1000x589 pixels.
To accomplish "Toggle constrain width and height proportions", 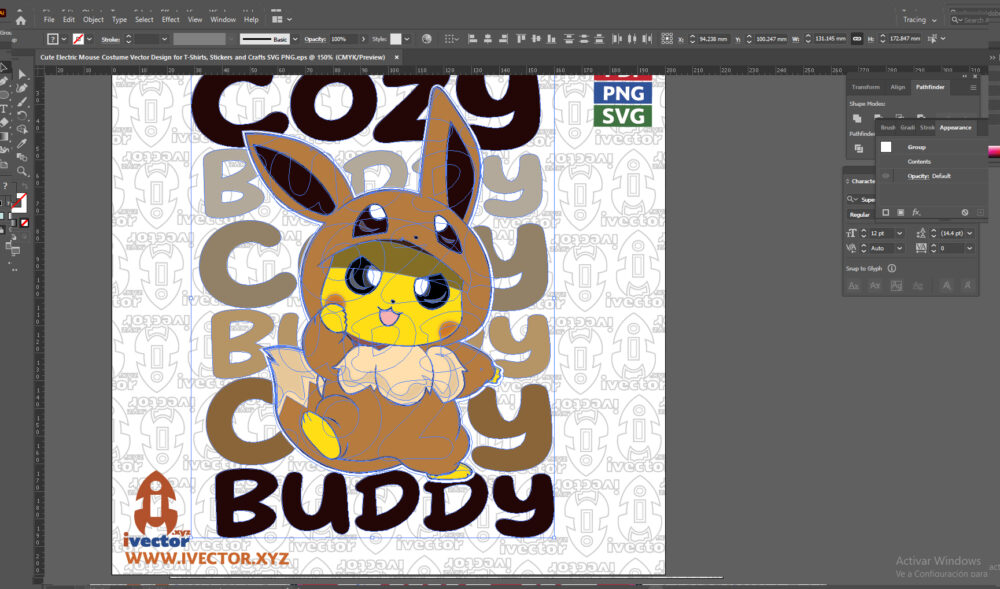I will click(x=857, y=39).
